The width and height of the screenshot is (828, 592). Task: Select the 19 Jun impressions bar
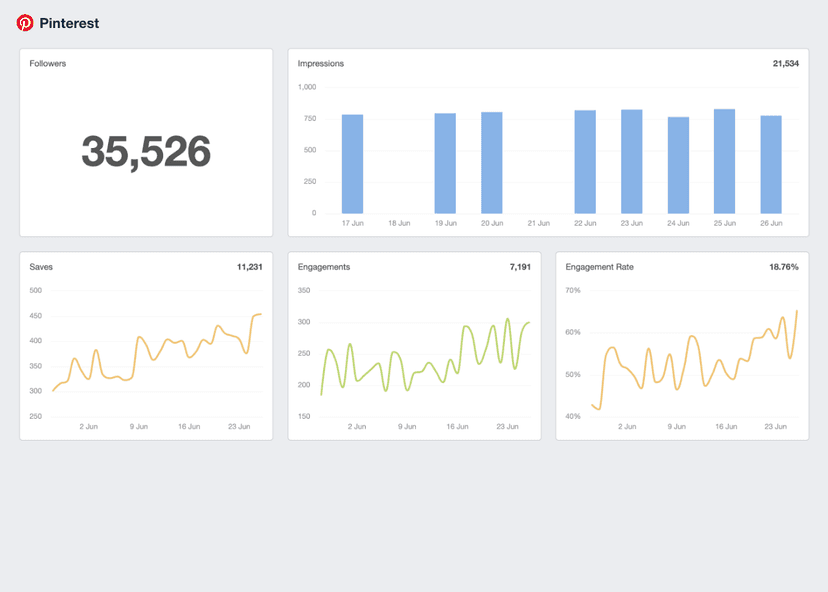click(x=445, y=163)
